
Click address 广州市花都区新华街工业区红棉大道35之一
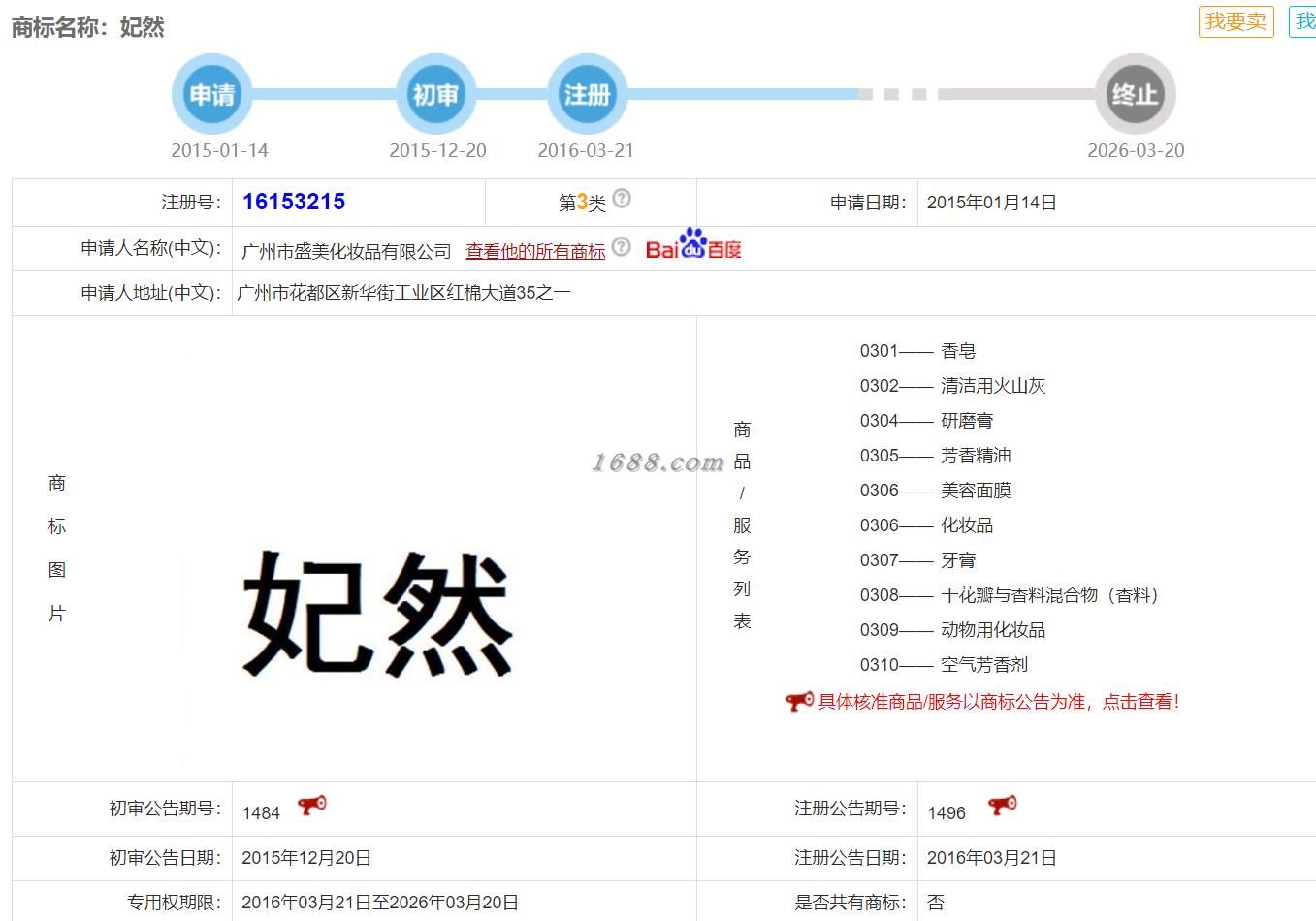(403, 292)
